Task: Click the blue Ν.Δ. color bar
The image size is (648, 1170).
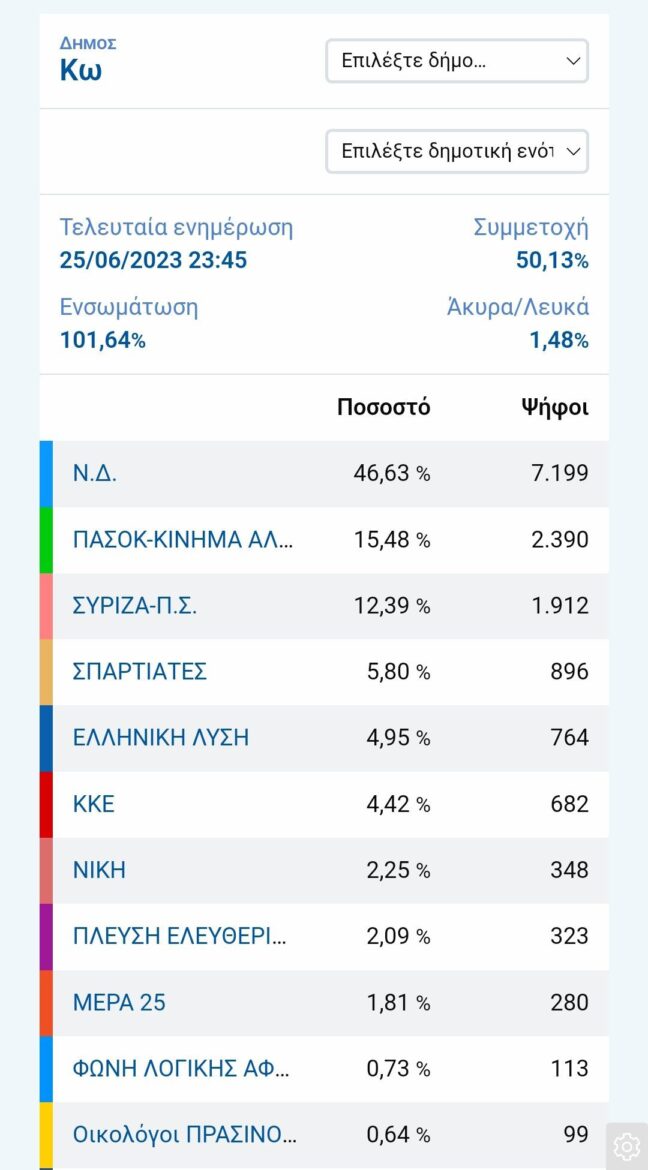Action: tap(46, 474)
